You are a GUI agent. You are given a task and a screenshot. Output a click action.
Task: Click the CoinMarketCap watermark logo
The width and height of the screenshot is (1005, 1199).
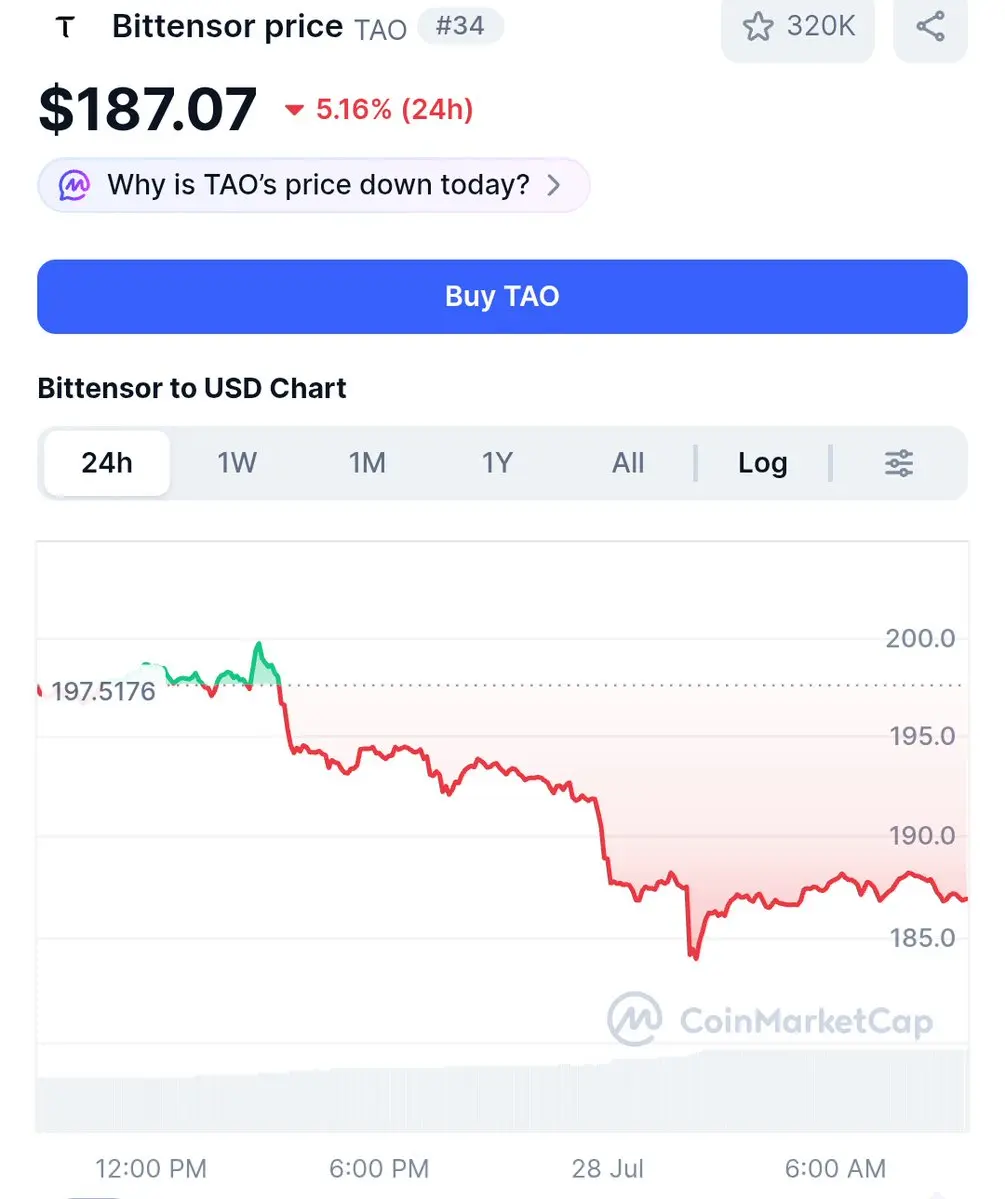pyautogui.click(x=771, y=1019)
